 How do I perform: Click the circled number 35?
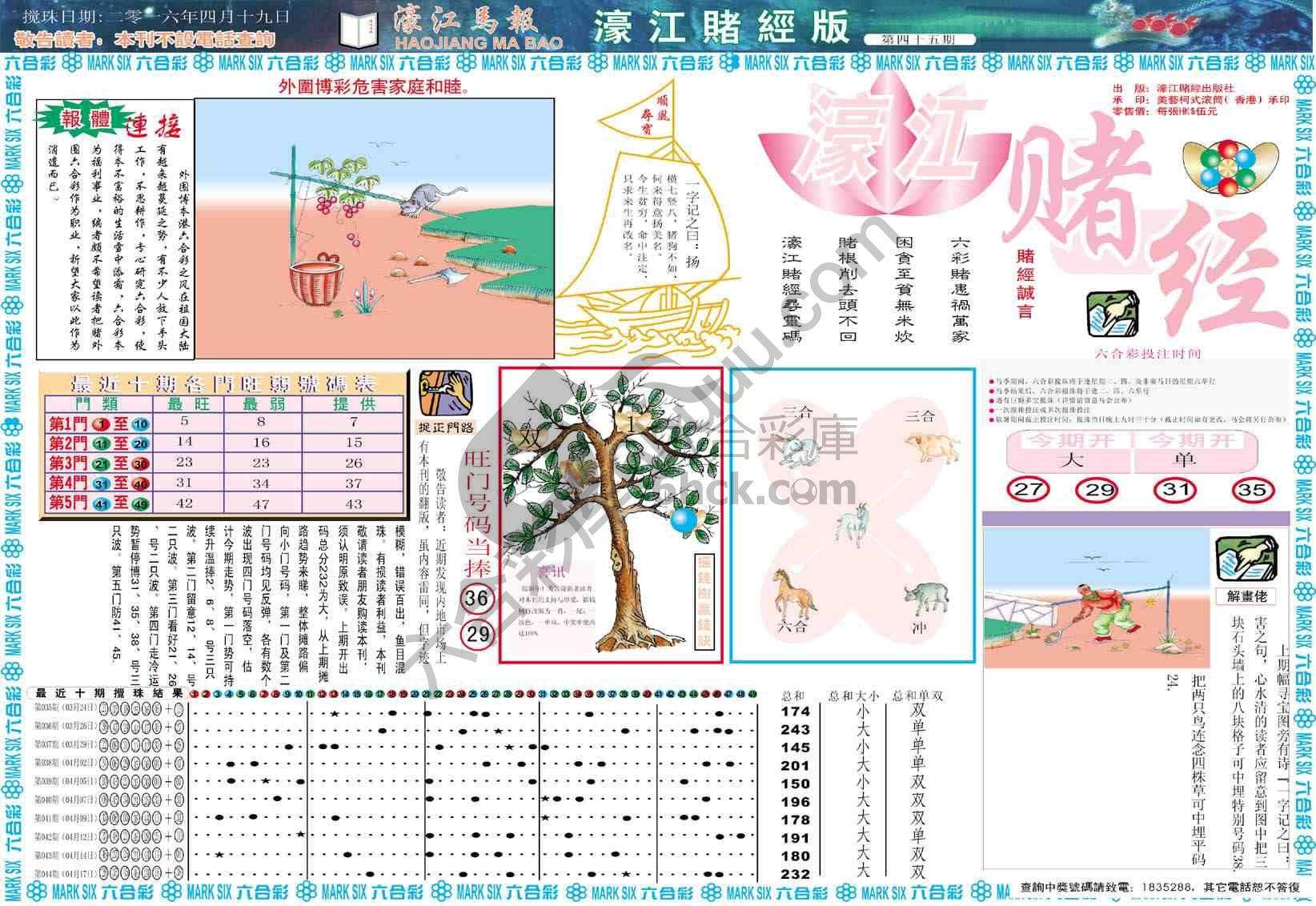[1252, 489]
